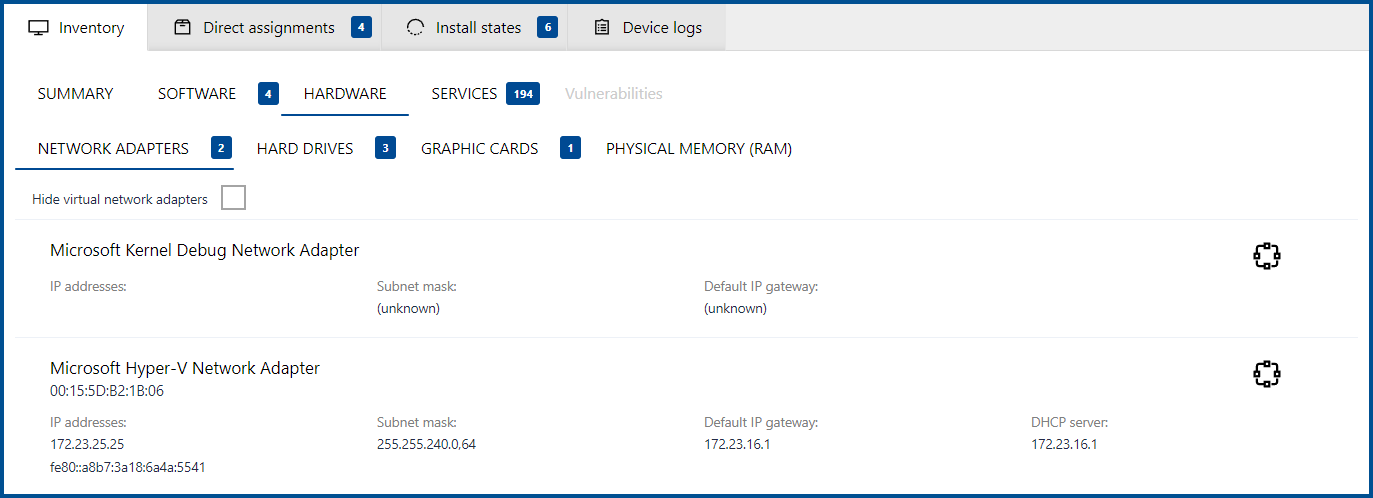Select the NETWORK ADAPTERS tab
This screenshot has width=1373, height=498.
pyautogui.click(x=113, y=149)
